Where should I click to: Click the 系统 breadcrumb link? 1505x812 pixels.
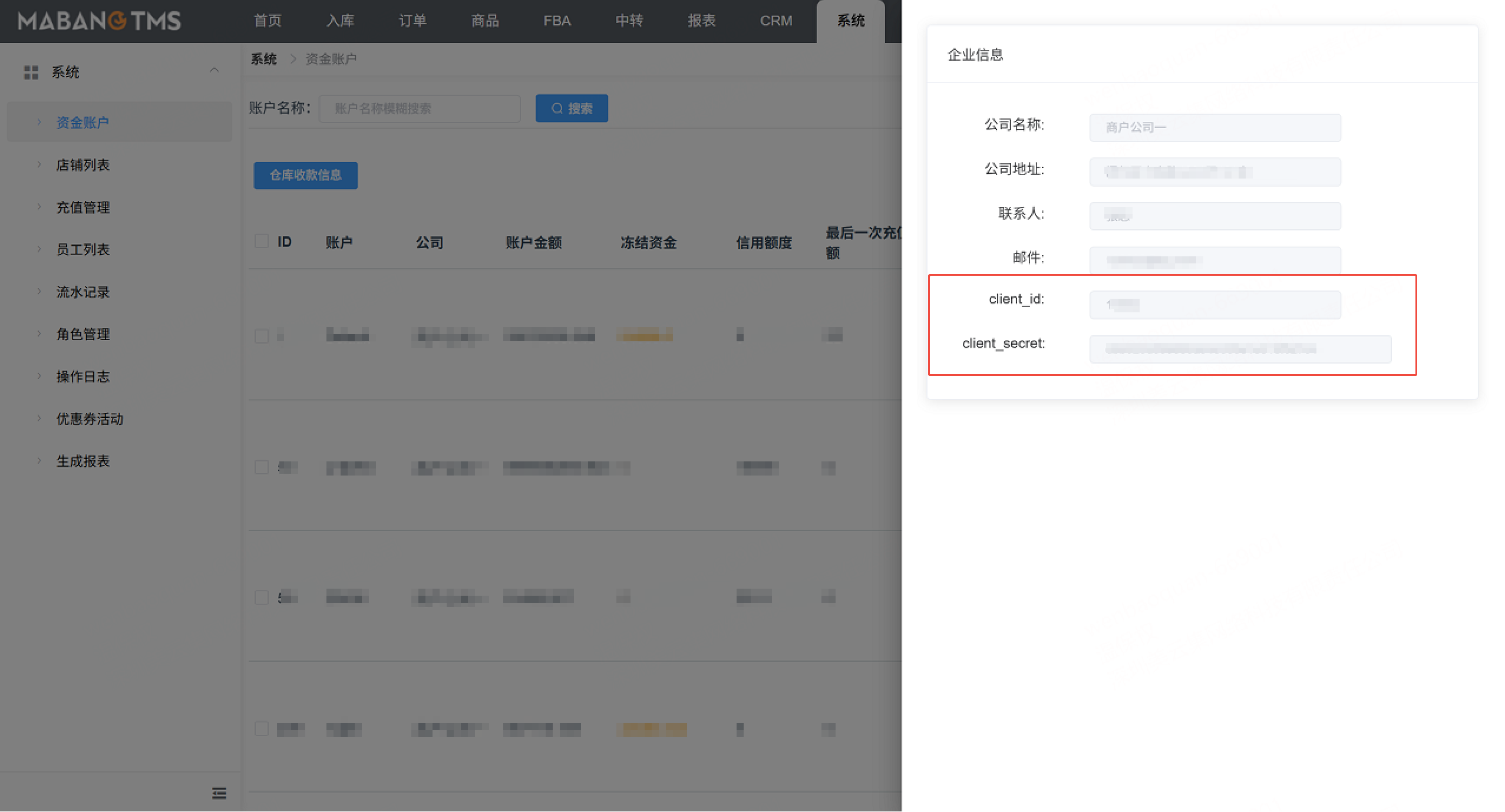tap(263, 59)
